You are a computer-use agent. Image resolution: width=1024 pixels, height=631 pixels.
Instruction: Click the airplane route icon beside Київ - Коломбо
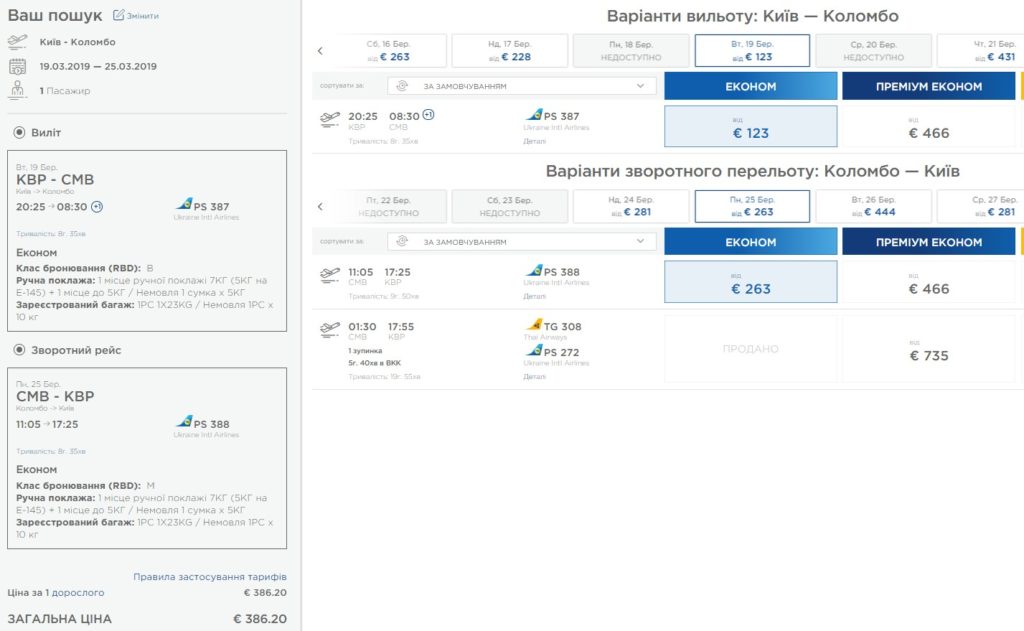point(18,42)
